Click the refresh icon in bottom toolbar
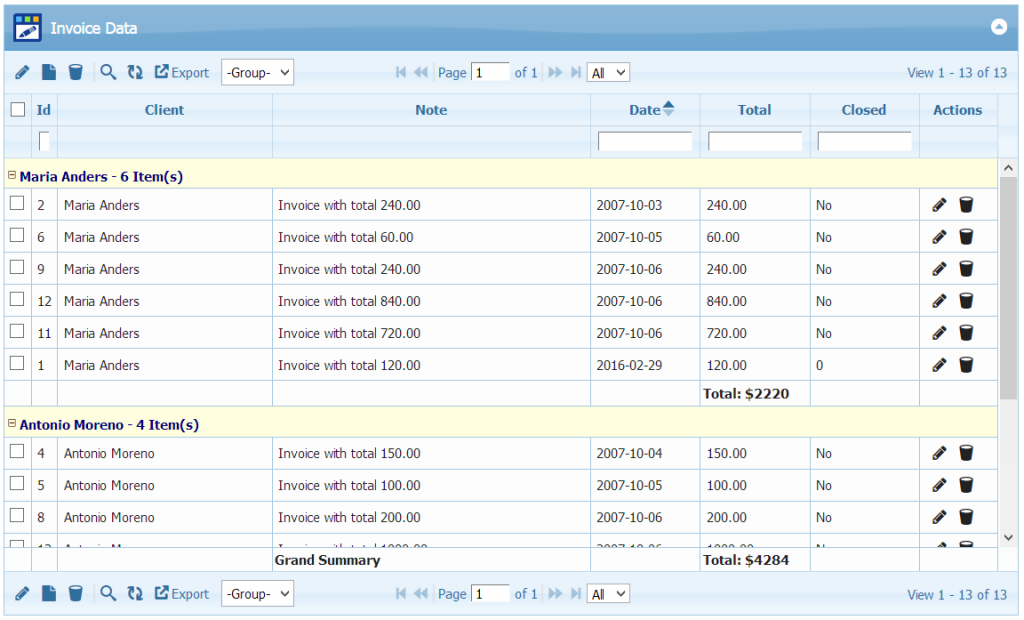Image resolution: width=1024 pixels, height=620 pixels. pyautogui.click(x=135, y=594)
